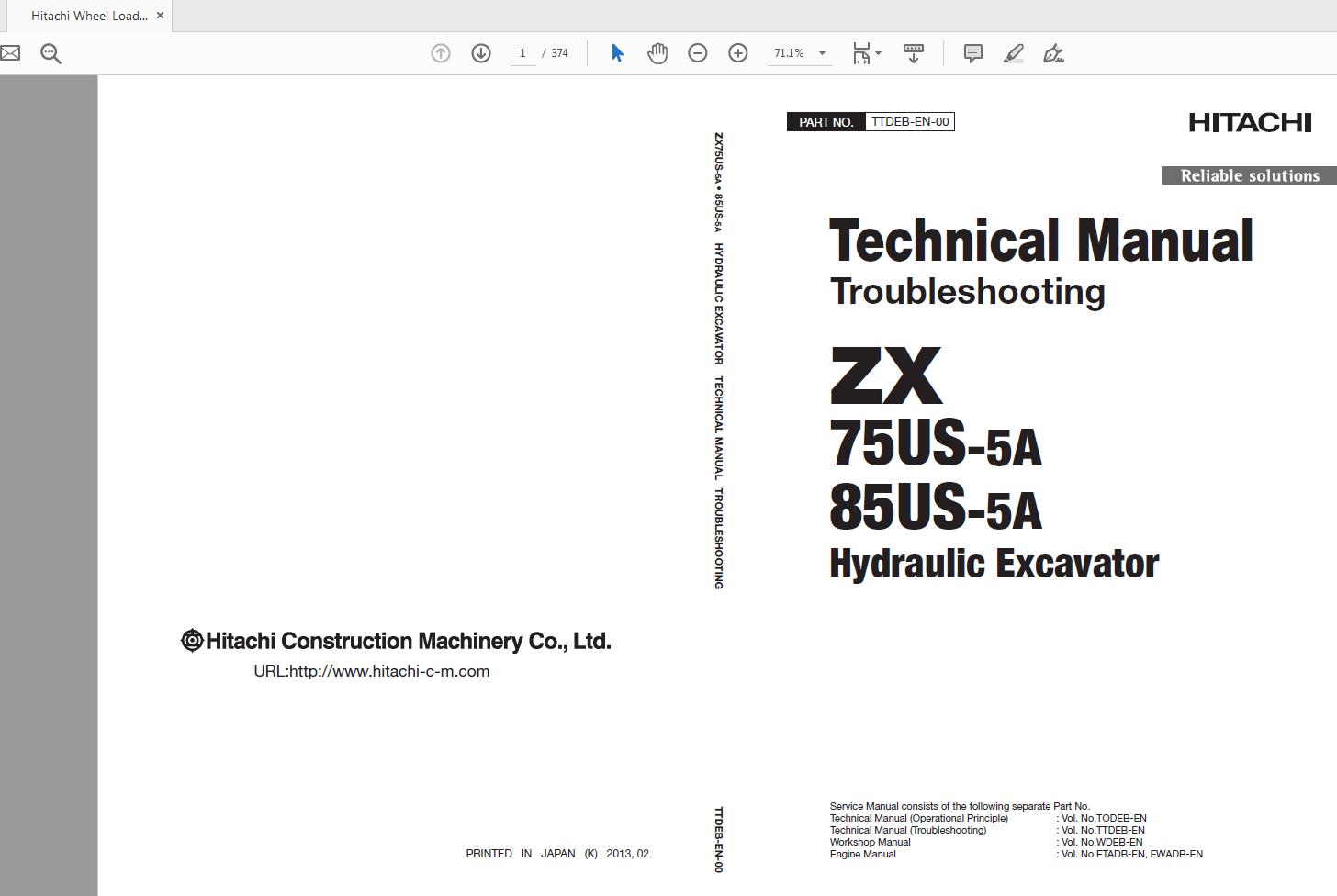1337x896 pixels.
Task: Click the current page number field
Action: tap(522, 53)
